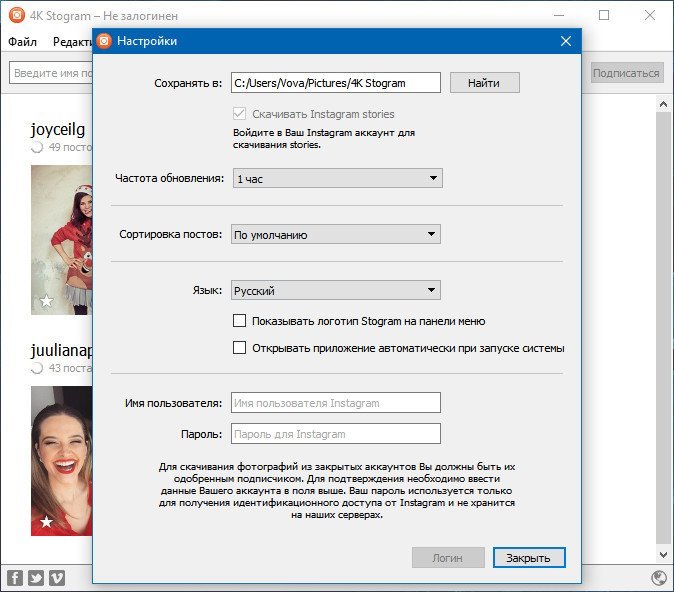Click the Закрыть button
Image resolution: width=674 pixels, height=592 pixels.
coord(529,558)
